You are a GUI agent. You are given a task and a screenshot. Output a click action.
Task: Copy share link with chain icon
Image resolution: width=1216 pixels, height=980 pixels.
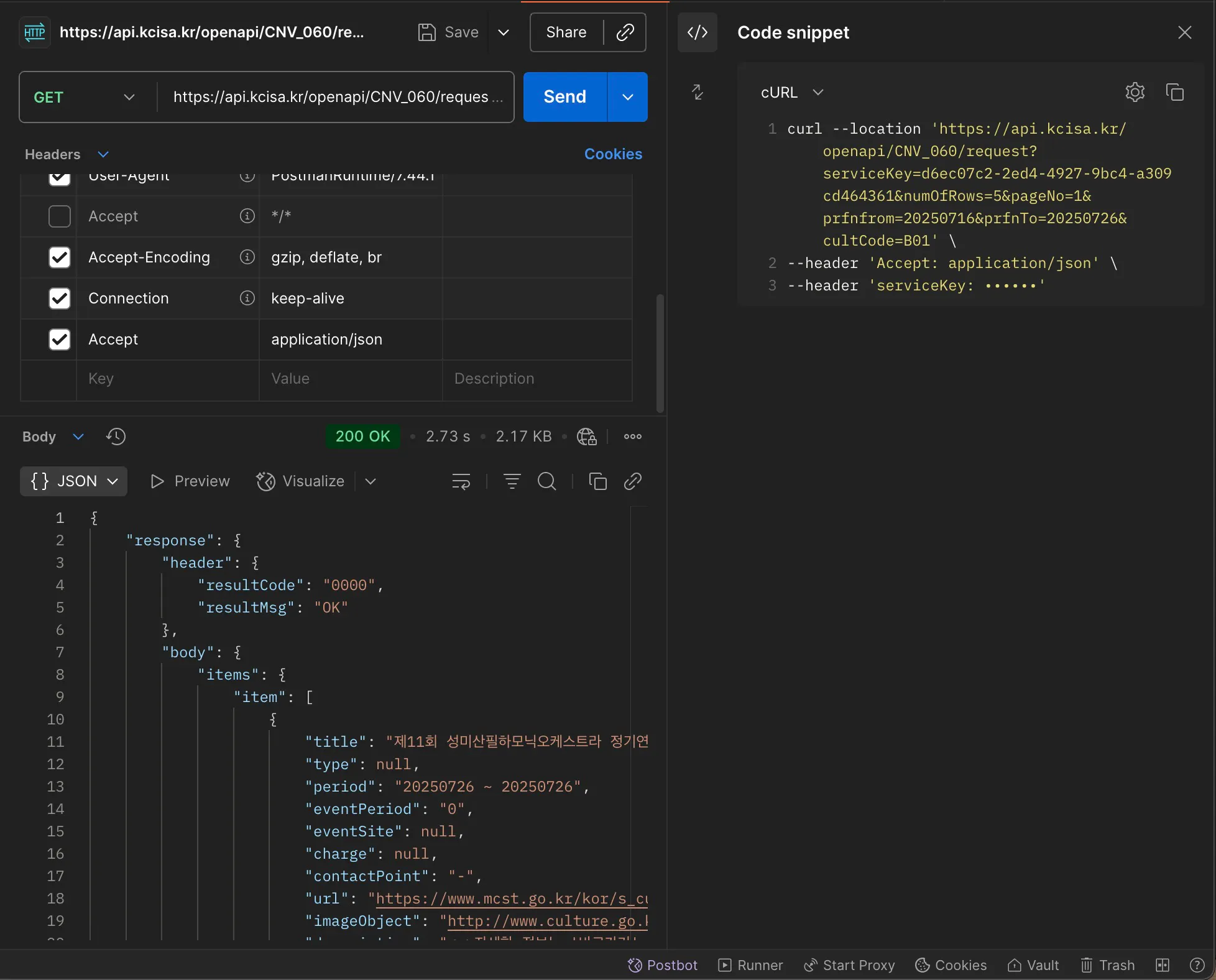[x=625, y=32]
